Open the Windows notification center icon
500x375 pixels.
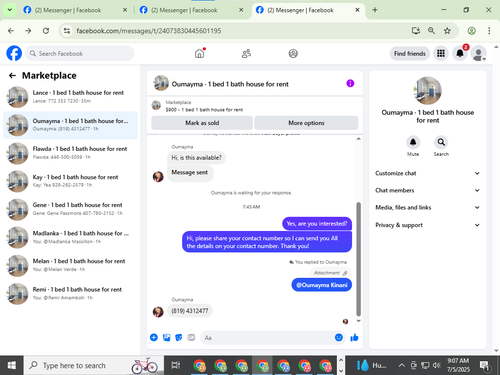(x=484, y=365)
